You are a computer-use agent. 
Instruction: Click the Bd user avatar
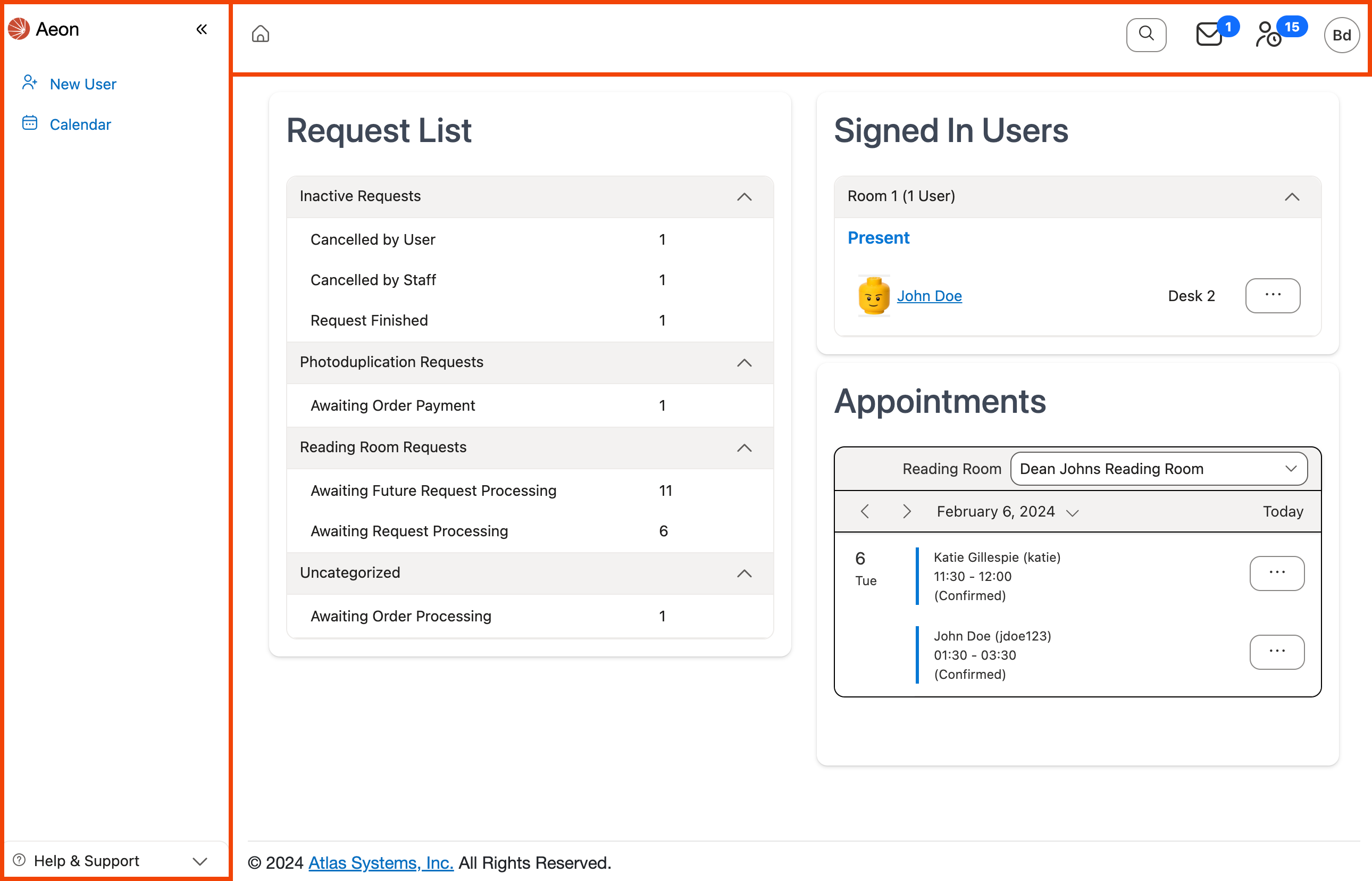click(x=1342, y=35)
